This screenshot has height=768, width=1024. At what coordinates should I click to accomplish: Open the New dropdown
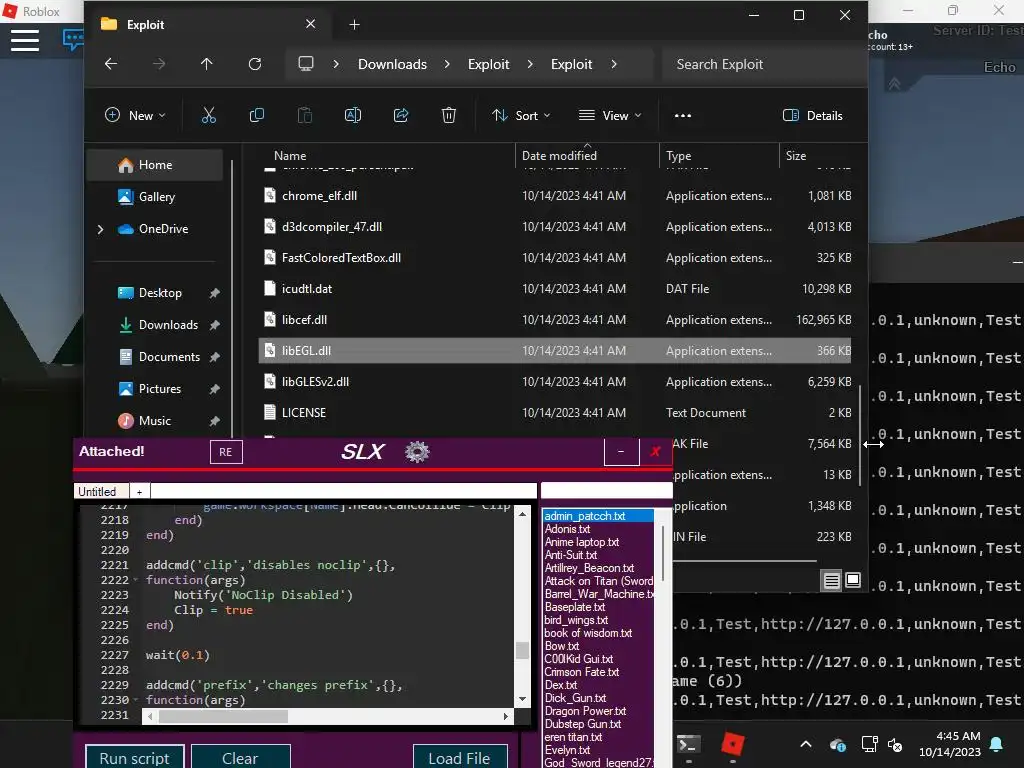(x=135, y=116)
